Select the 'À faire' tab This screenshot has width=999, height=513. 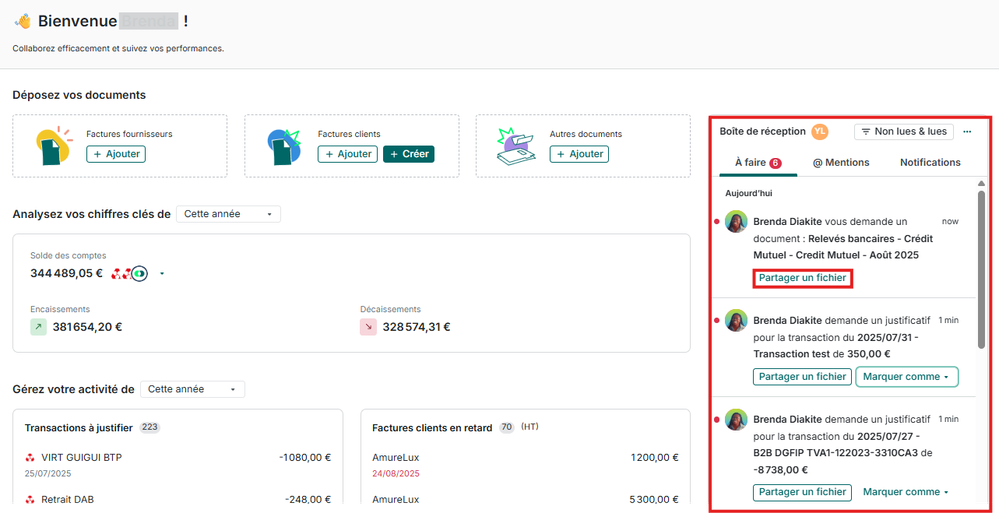click(757, 162)
